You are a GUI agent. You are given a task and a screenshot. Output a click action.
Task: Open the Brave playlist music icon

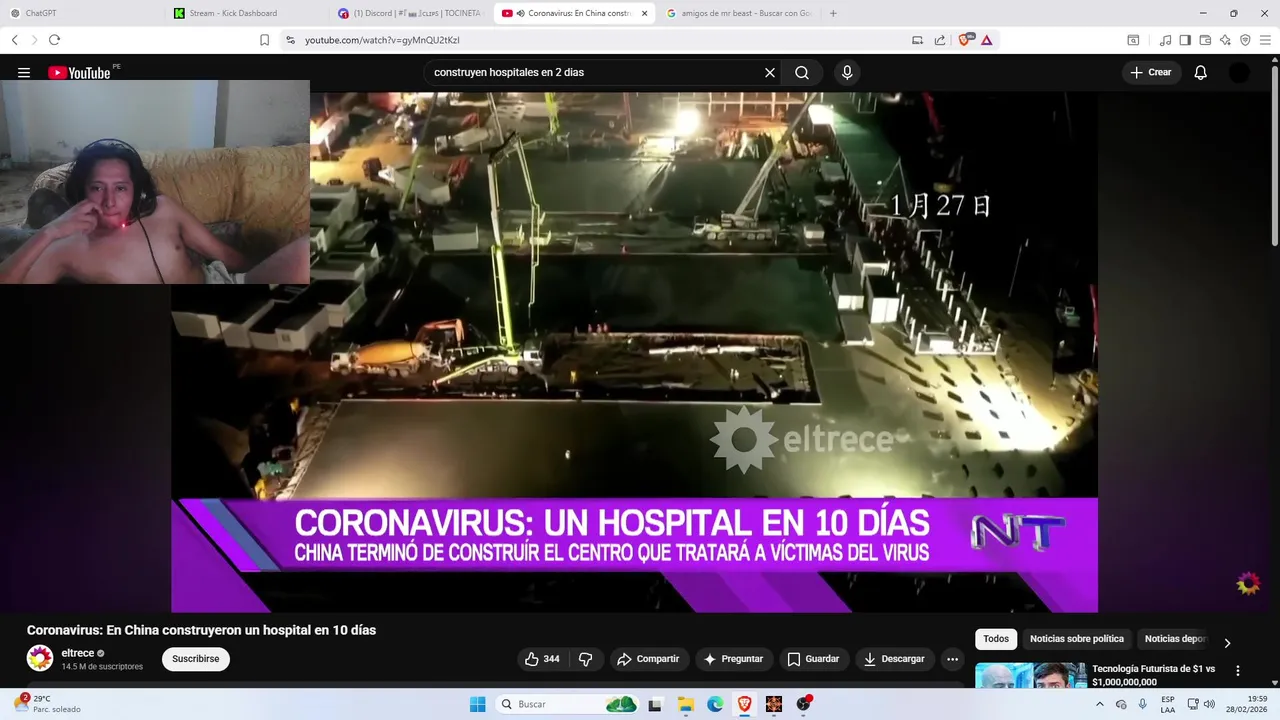(x=1165, y=40)
